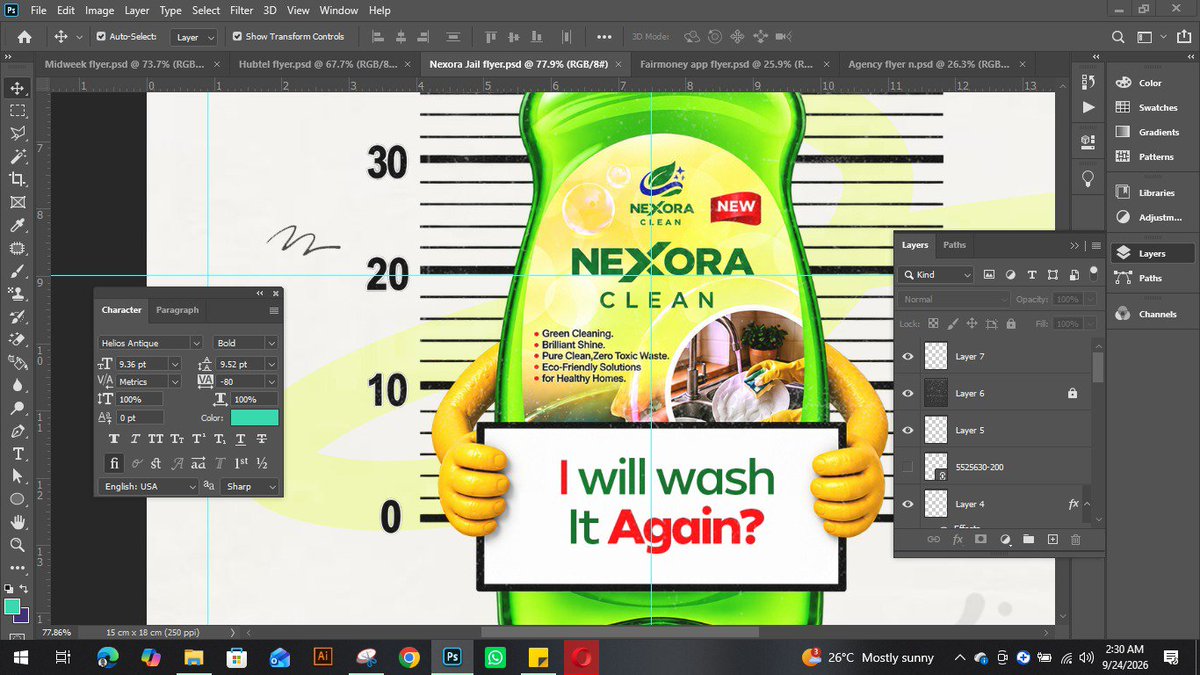Screen dimensions: 1200x675
Task: Click the Delete layer trash icon
Action: 1076,539
